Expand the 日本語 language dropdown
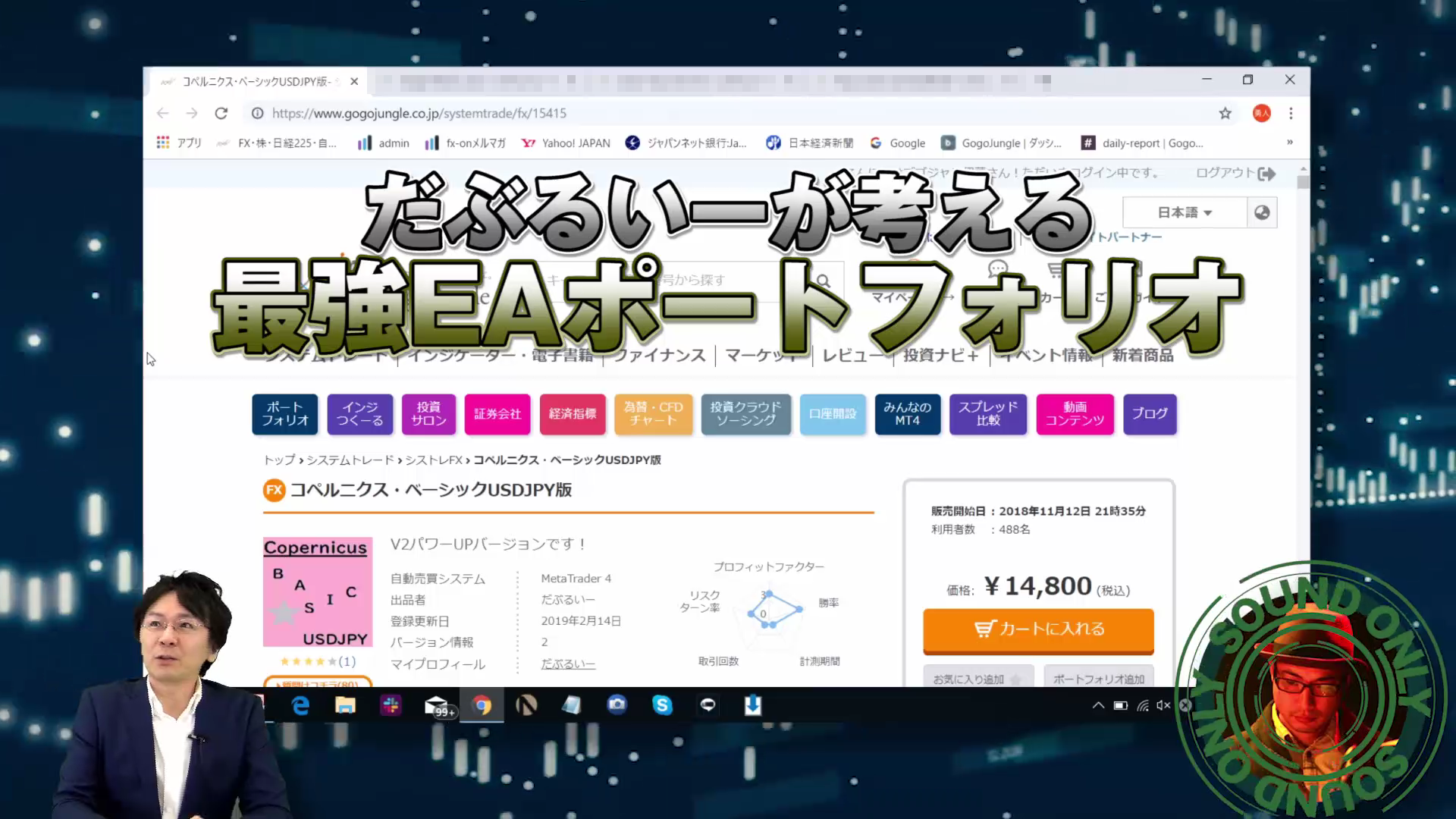The height and width of the screenshot is (819, 1456). click(x=1185, y=212)
